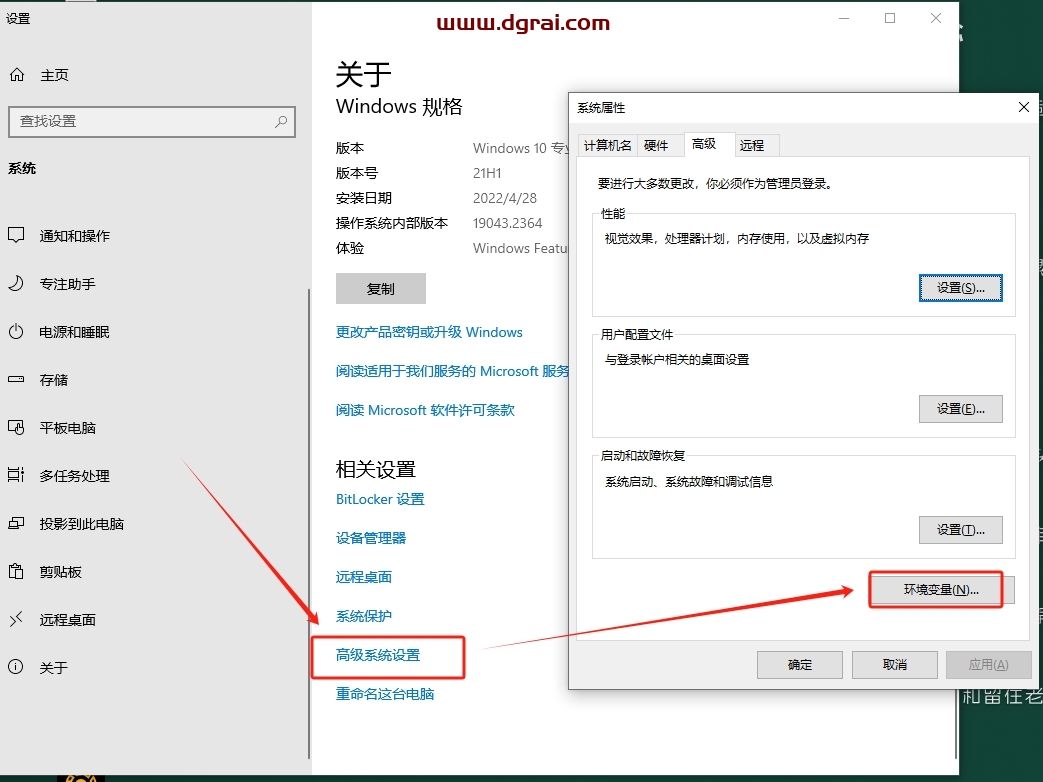1043x782 pixels.
Task: Click 取消 in 系统属性 dialog
Action: coord(895,664)
